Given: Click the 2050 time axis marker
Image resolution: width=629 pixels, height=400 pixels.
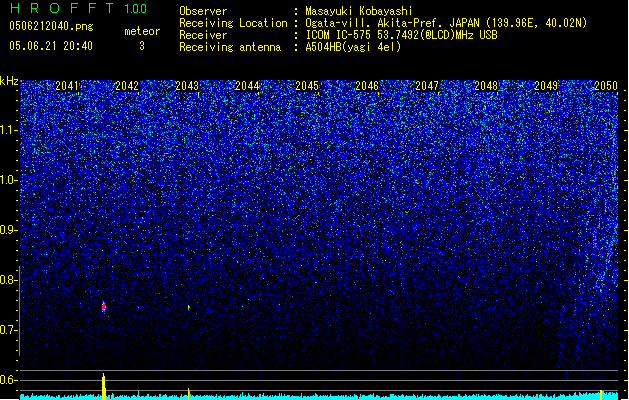Looking at the screenshot, I should click(606, 86).
